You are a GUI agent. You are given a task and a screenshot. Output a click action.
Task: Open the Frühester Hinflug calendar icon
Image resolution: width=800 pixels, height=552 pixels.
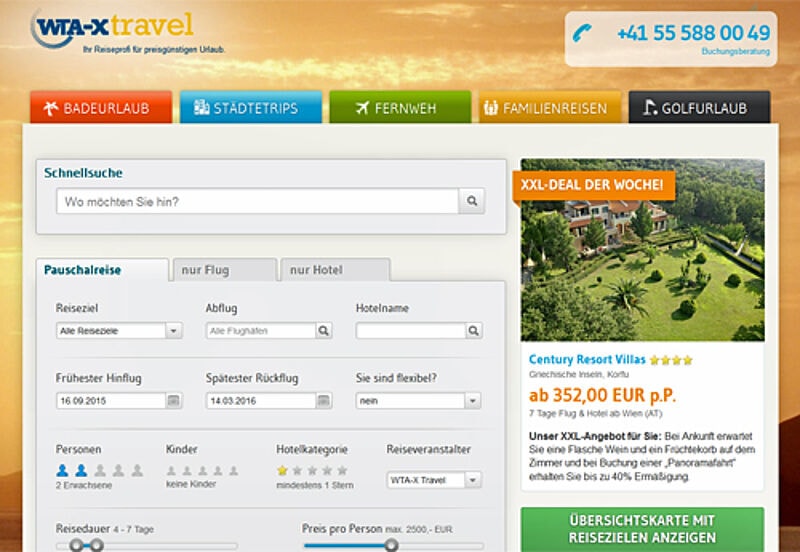click(173, 400)
